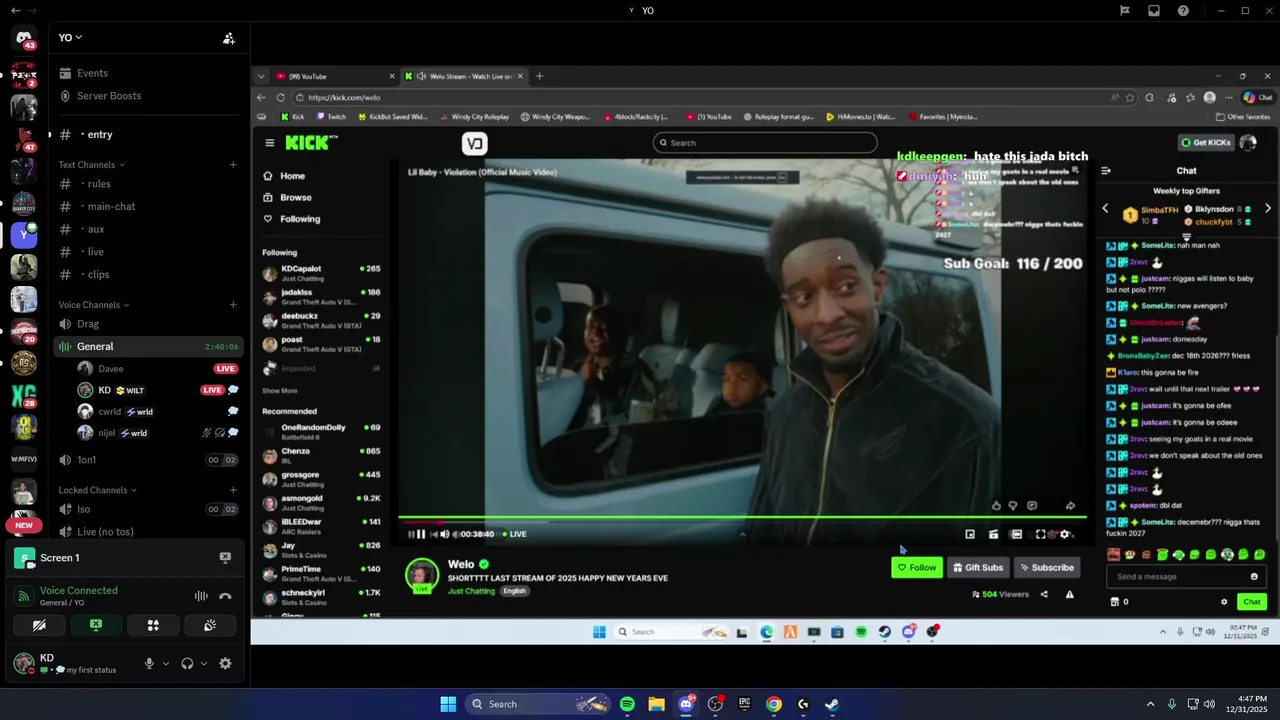The image size is (1280, 720).
Task: Open Spotify from the Windows taskbar
Action: [x=627, y=704]
